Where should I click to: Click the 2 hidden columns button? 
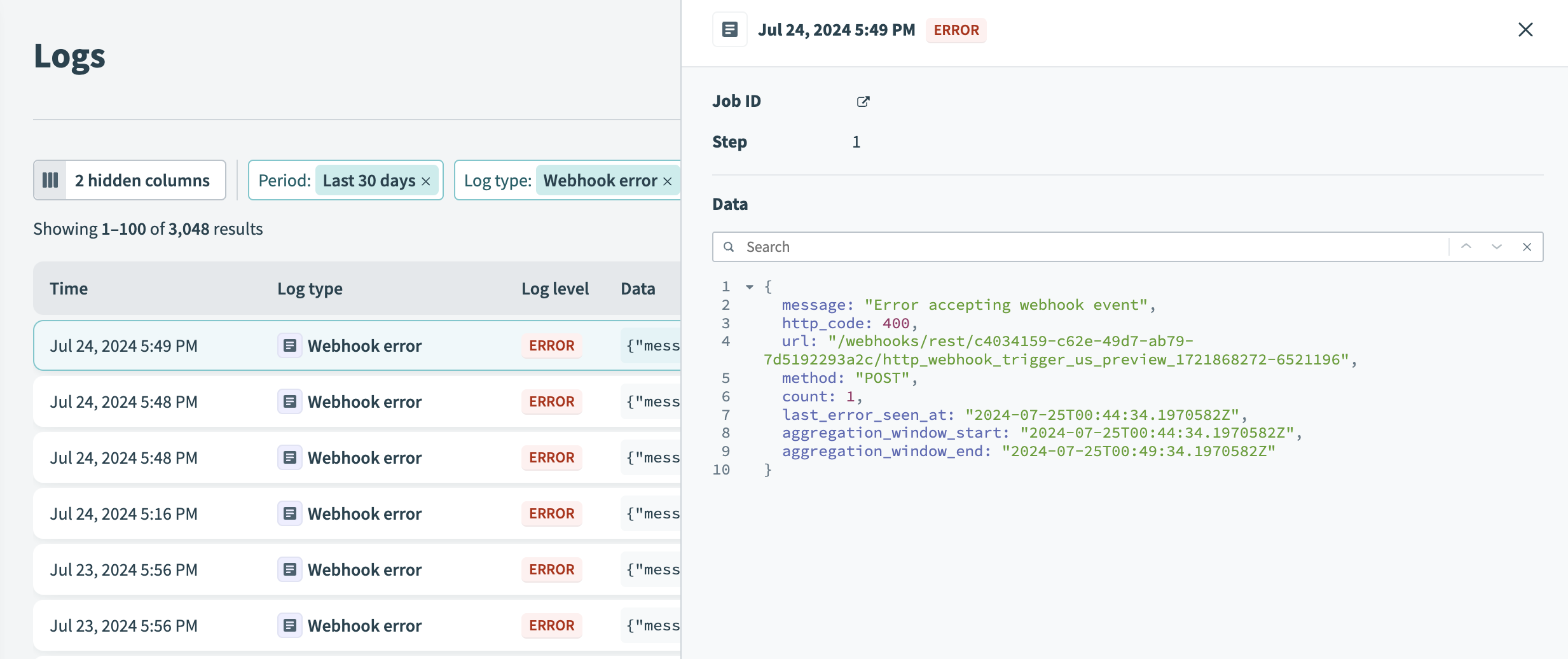coord(129,180)
